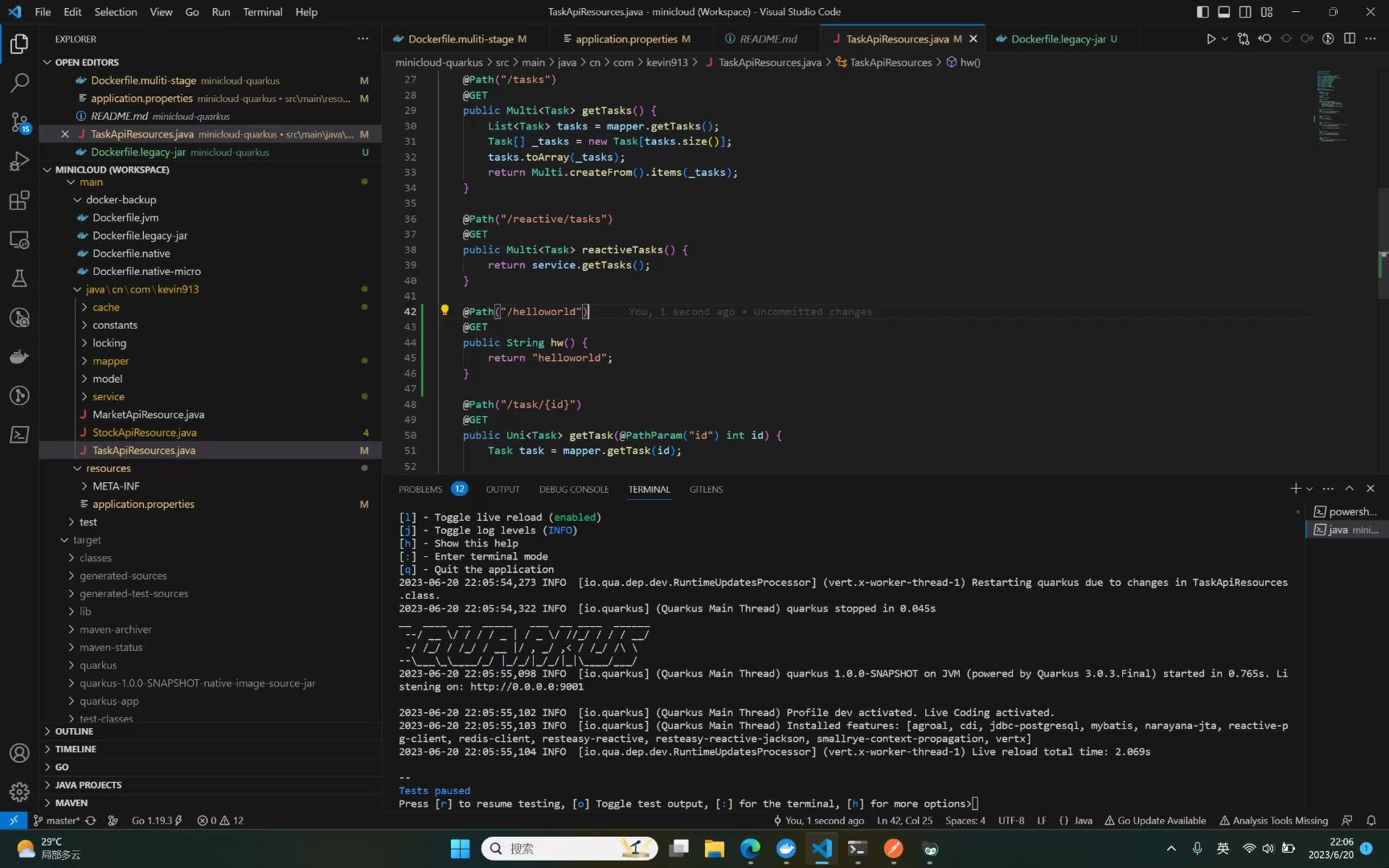Expand the mapper folder
The height and width of the screenshot is (868, 1389).
212,361
